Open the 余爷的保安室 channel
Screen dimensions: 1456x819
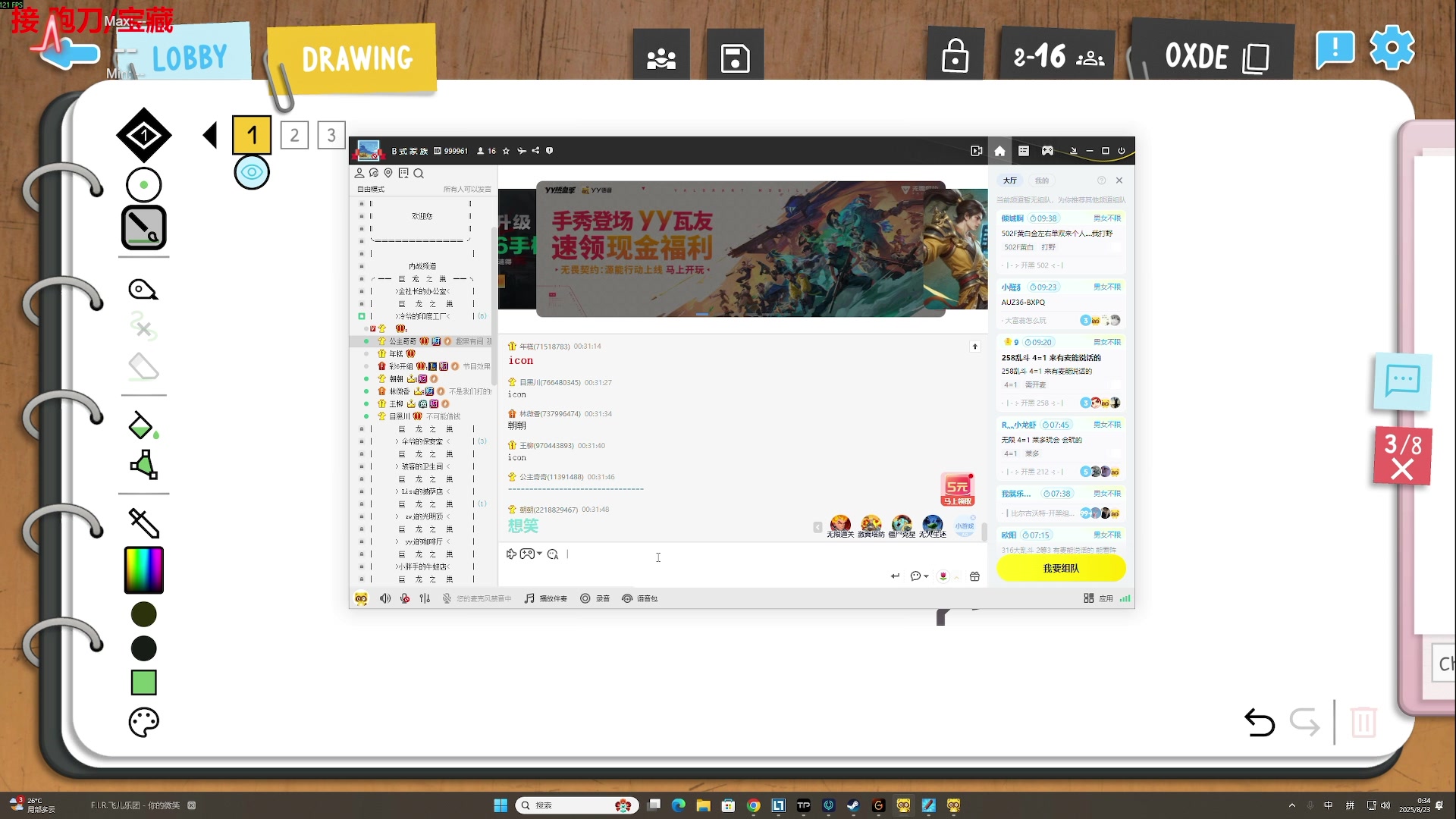click(x=422, y=441)
